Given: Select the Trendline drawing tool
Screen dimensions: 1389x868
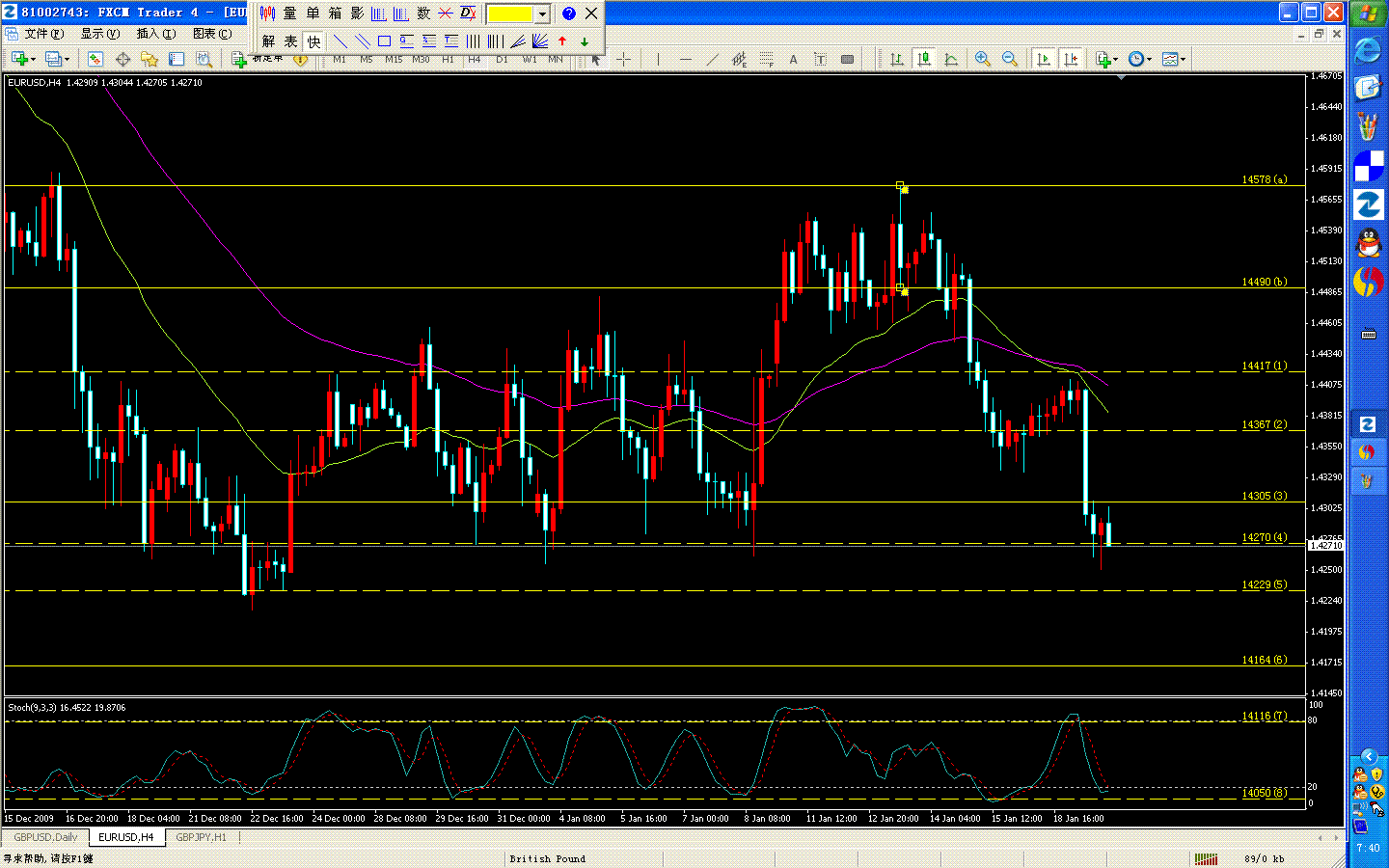Looking at the screenshot, I should [x=712, y=60].
